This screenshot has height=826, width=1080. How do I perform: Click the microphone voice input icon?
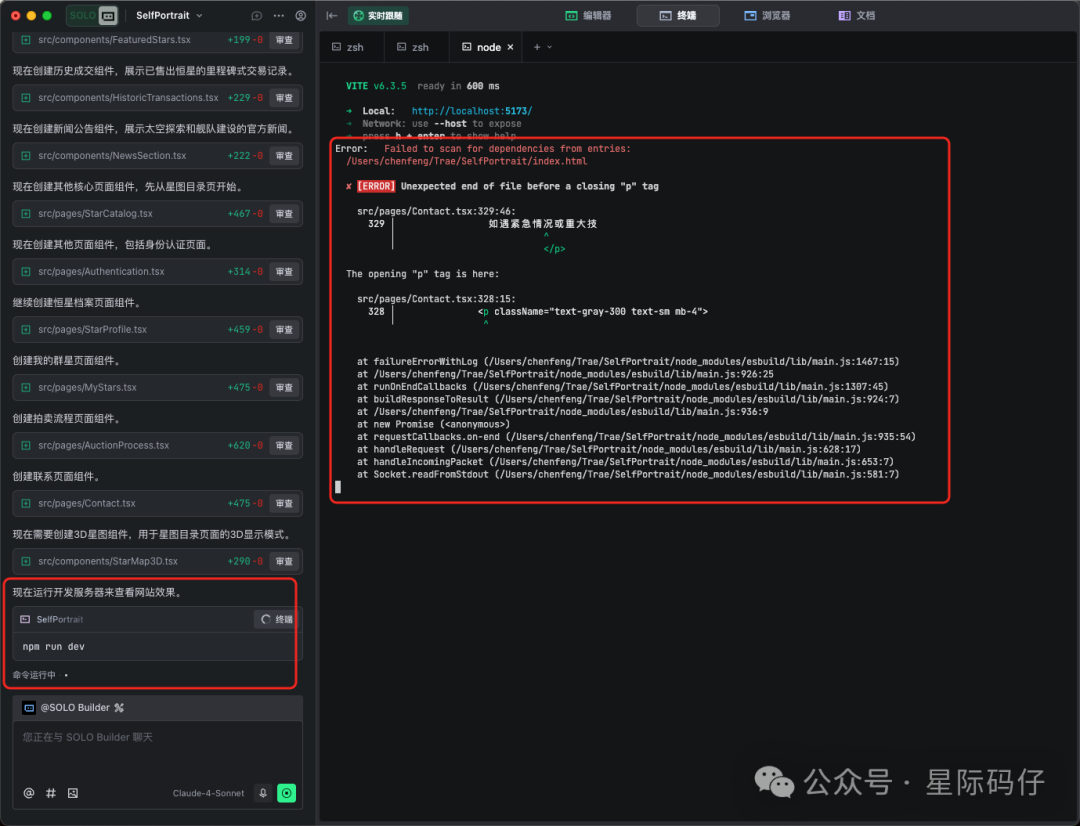click(263, 792)
